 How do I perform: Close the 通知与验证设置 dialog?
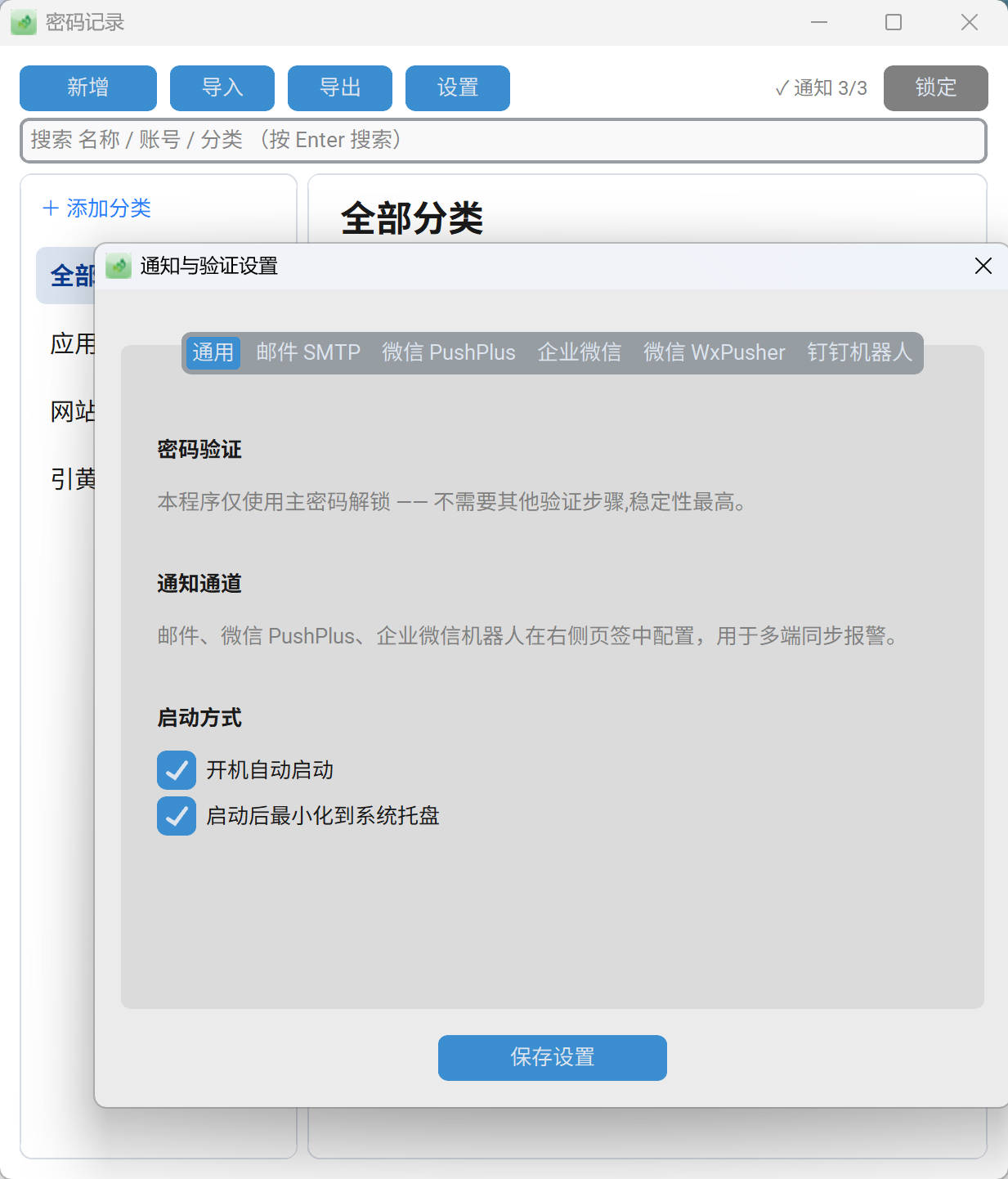pyautogui.click(x=983, y=266)
